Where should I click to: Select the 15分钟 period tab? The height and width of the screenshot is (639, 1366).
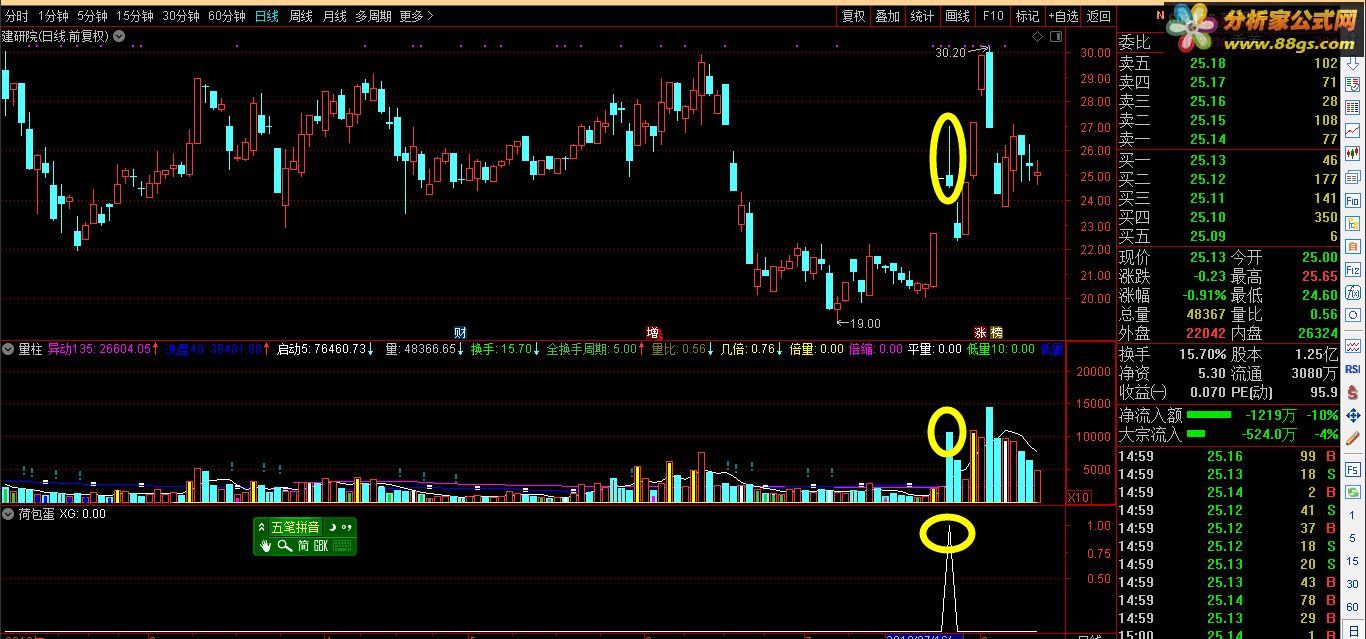[x=135, y=16]
